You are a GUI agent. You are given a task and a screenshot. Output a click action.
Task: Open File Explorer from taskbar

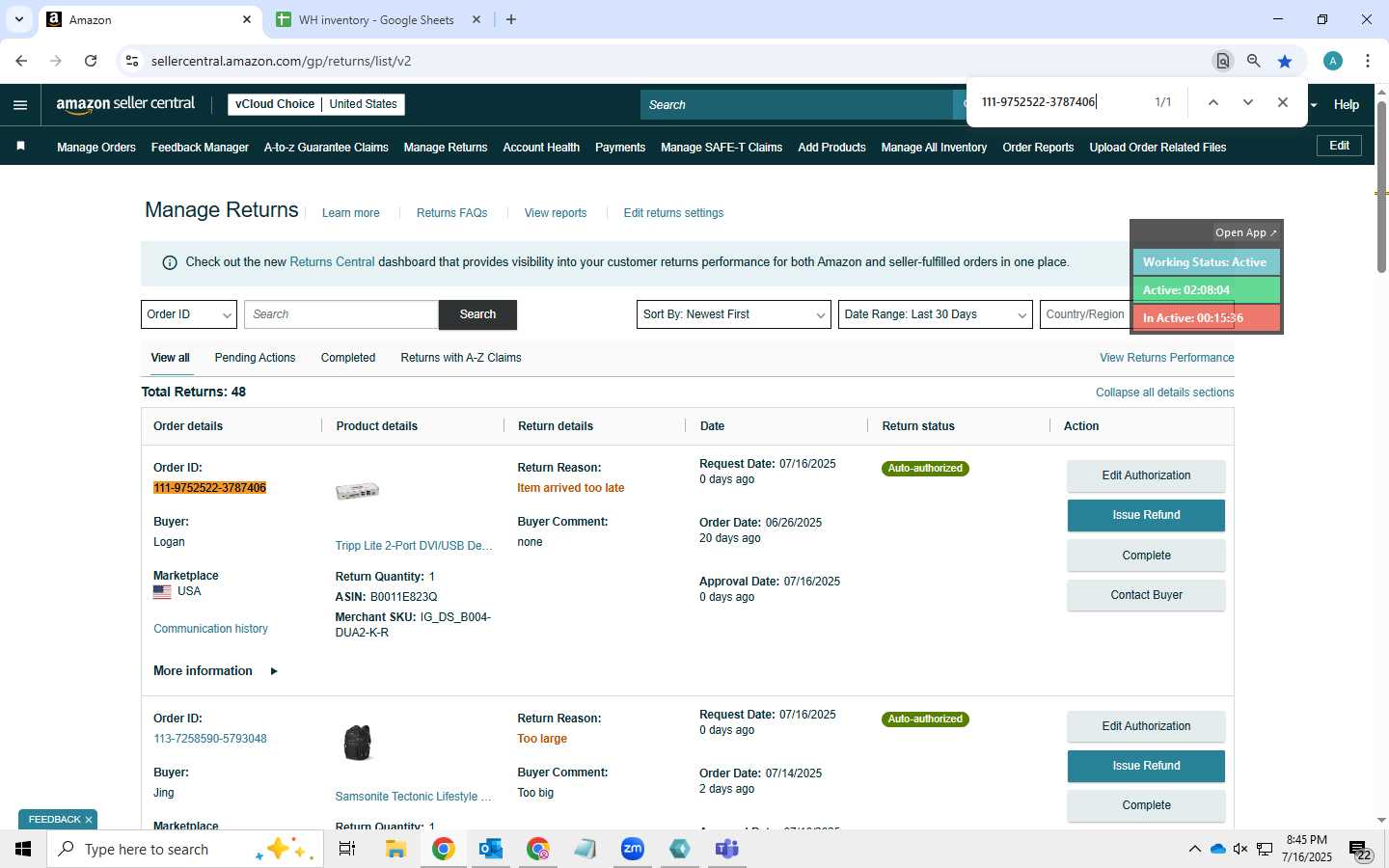395,849
